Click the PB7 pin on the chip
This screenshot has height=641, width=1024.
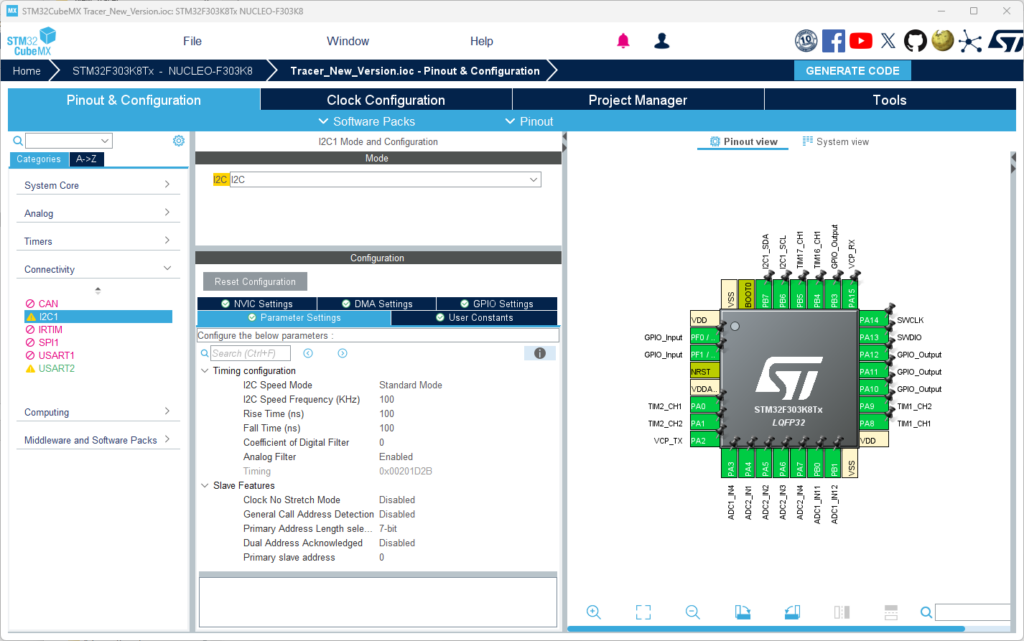(765, 295)
